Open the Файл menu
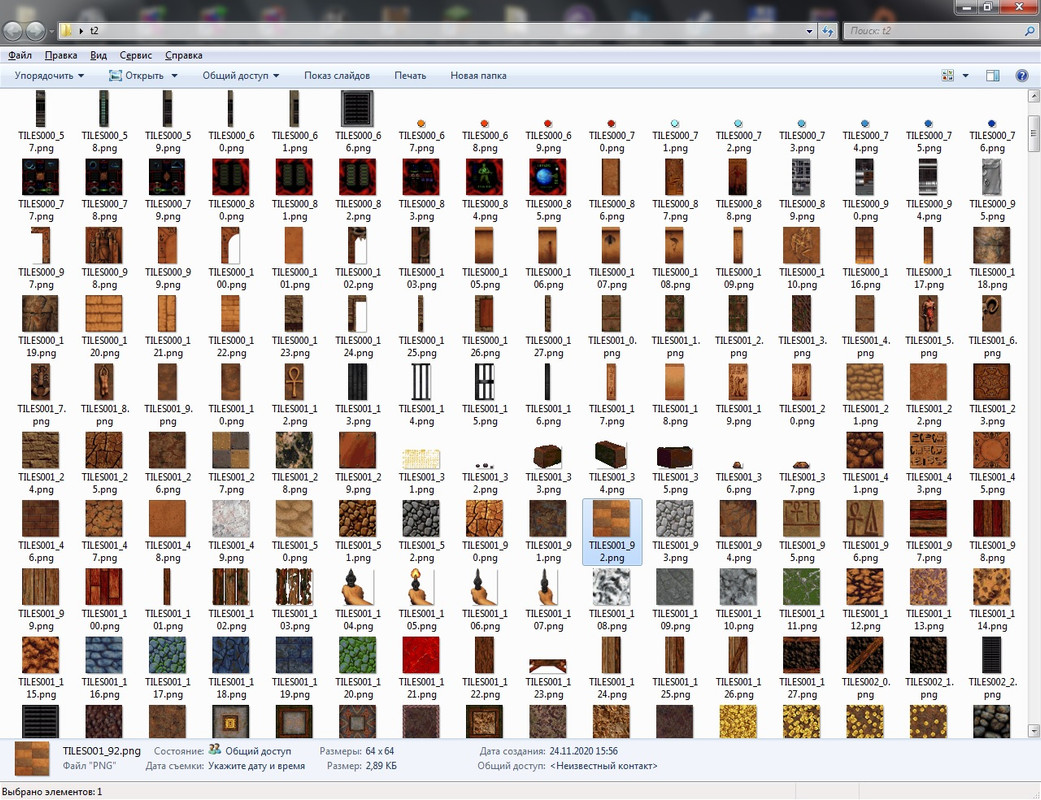 pyautogui.click(x=20, y=55)
